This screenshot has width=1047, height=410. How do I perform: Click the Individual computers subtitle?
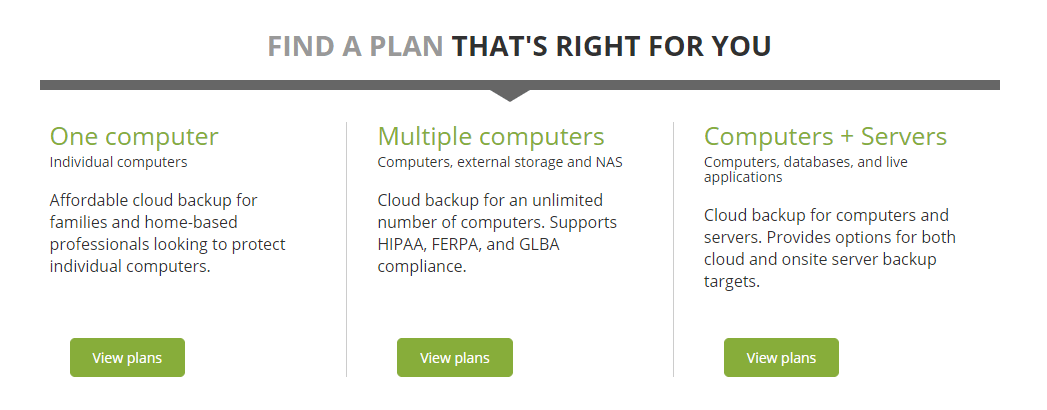point(118,162)
